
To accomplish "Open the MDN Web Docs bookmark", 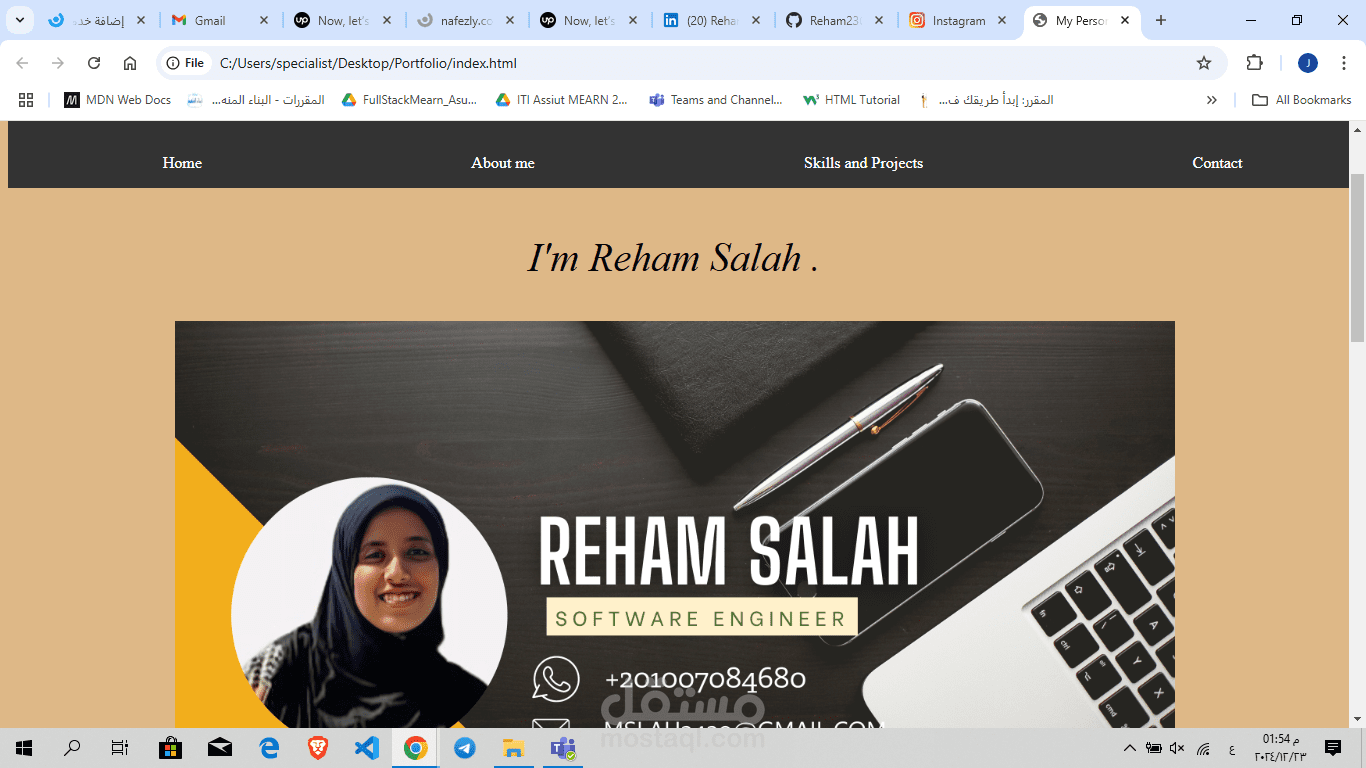I will pyautogui.click(x=118, y=100).
